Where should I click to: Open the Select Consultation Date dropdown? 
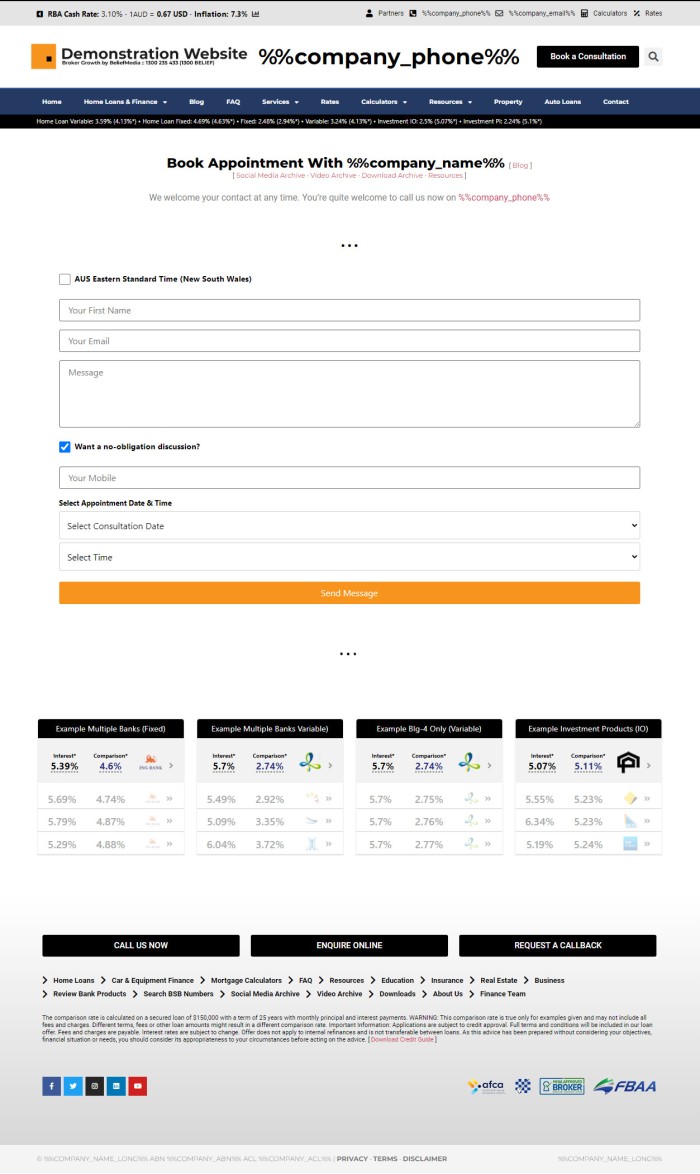pos(349,526)
